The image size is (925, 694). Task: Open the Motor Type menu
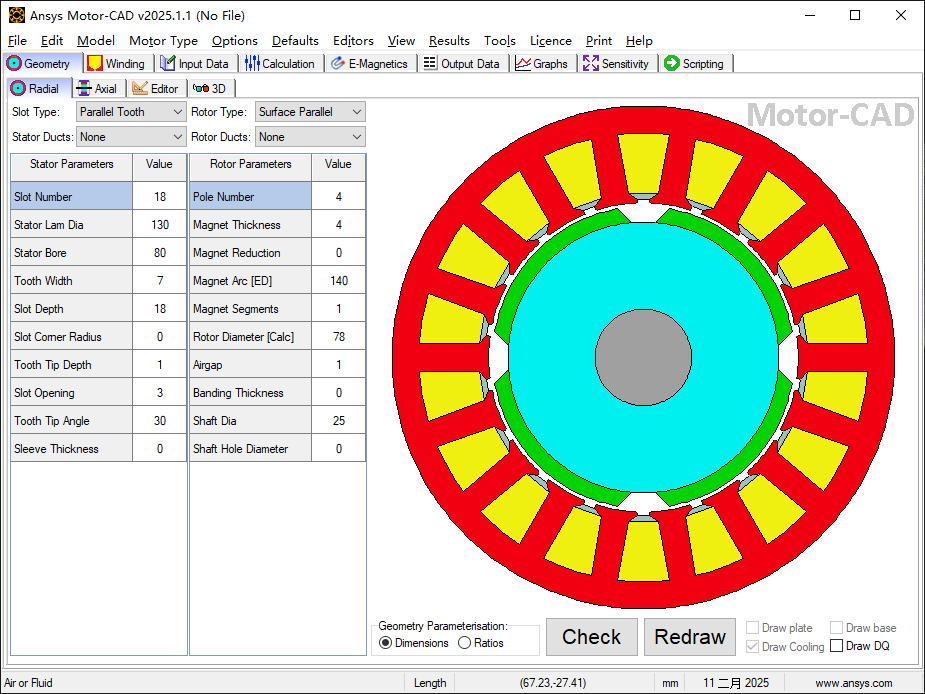[163, 41]
